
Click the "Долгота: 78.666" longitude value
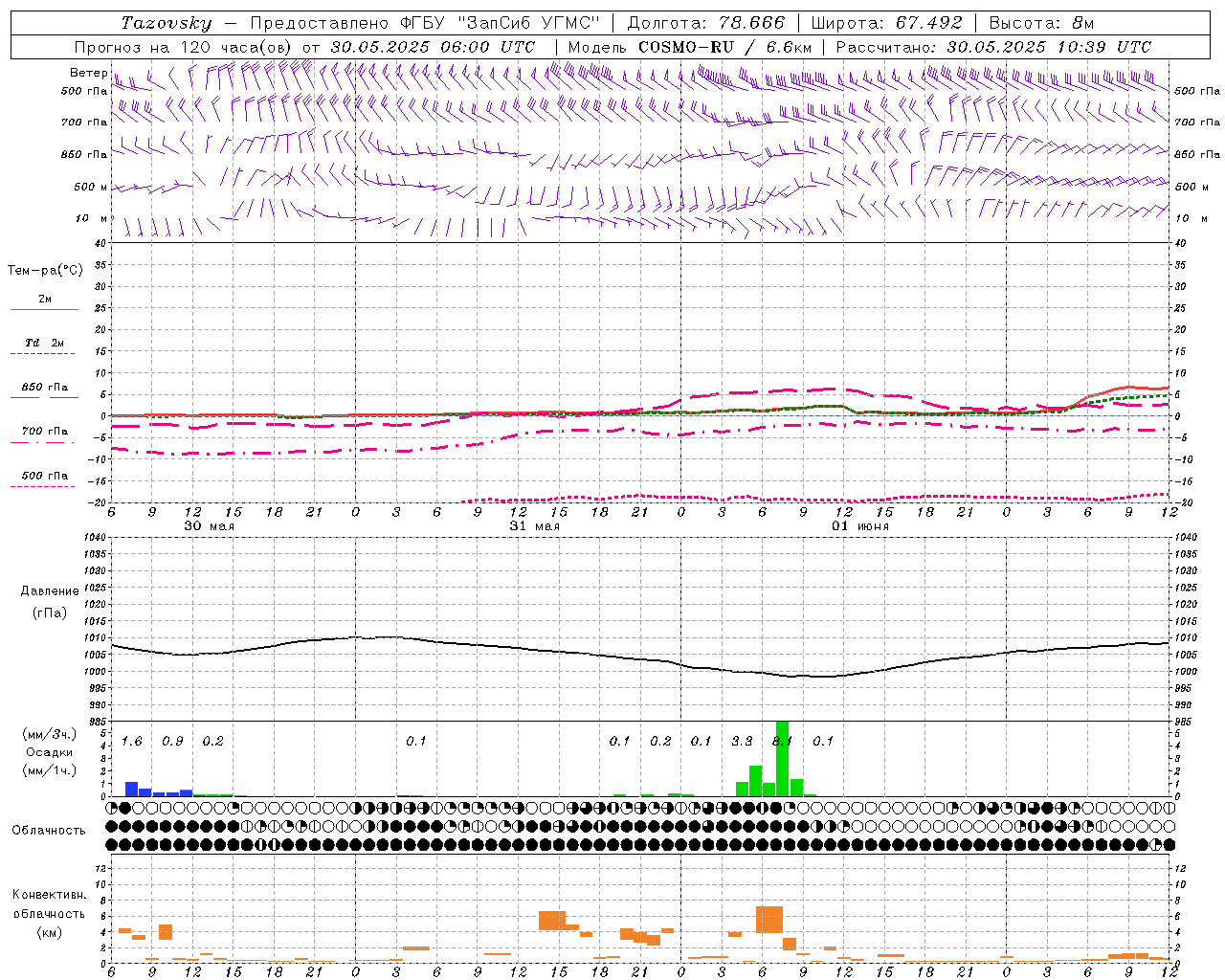pos(706,23)
